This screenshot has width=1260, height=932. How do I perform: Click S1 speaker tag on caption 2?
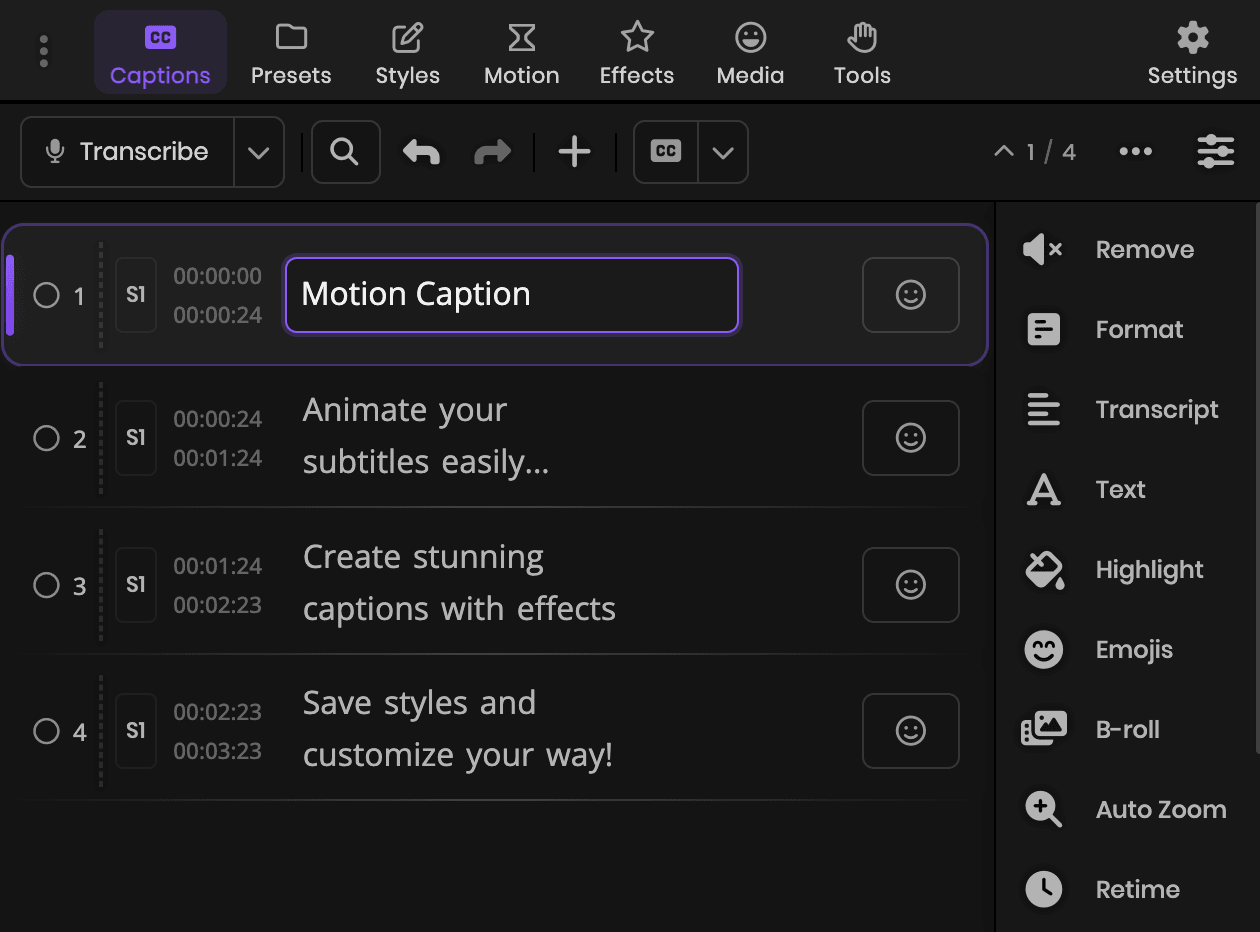point(136,438)
